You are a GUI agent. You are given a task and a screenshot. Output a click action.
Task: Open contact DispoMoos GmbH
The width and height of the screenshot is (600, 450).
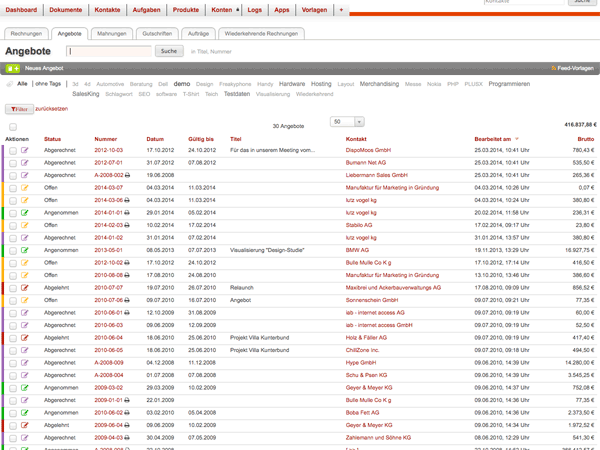pos(368,150)
